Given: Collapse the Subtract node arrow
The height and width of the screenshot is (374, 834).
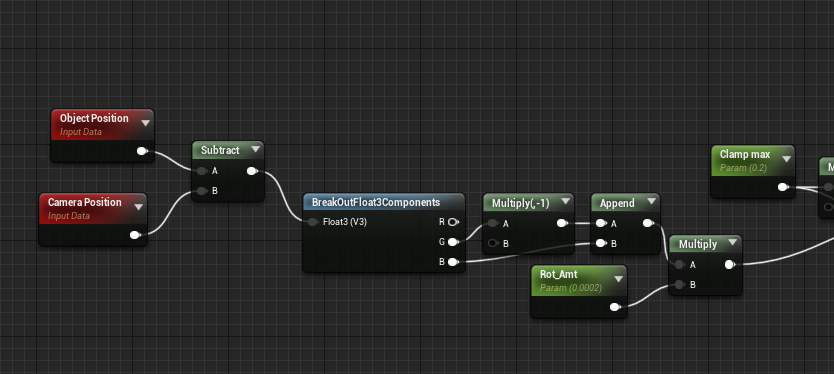Looking at the screenshot, I should click(256, 149).
